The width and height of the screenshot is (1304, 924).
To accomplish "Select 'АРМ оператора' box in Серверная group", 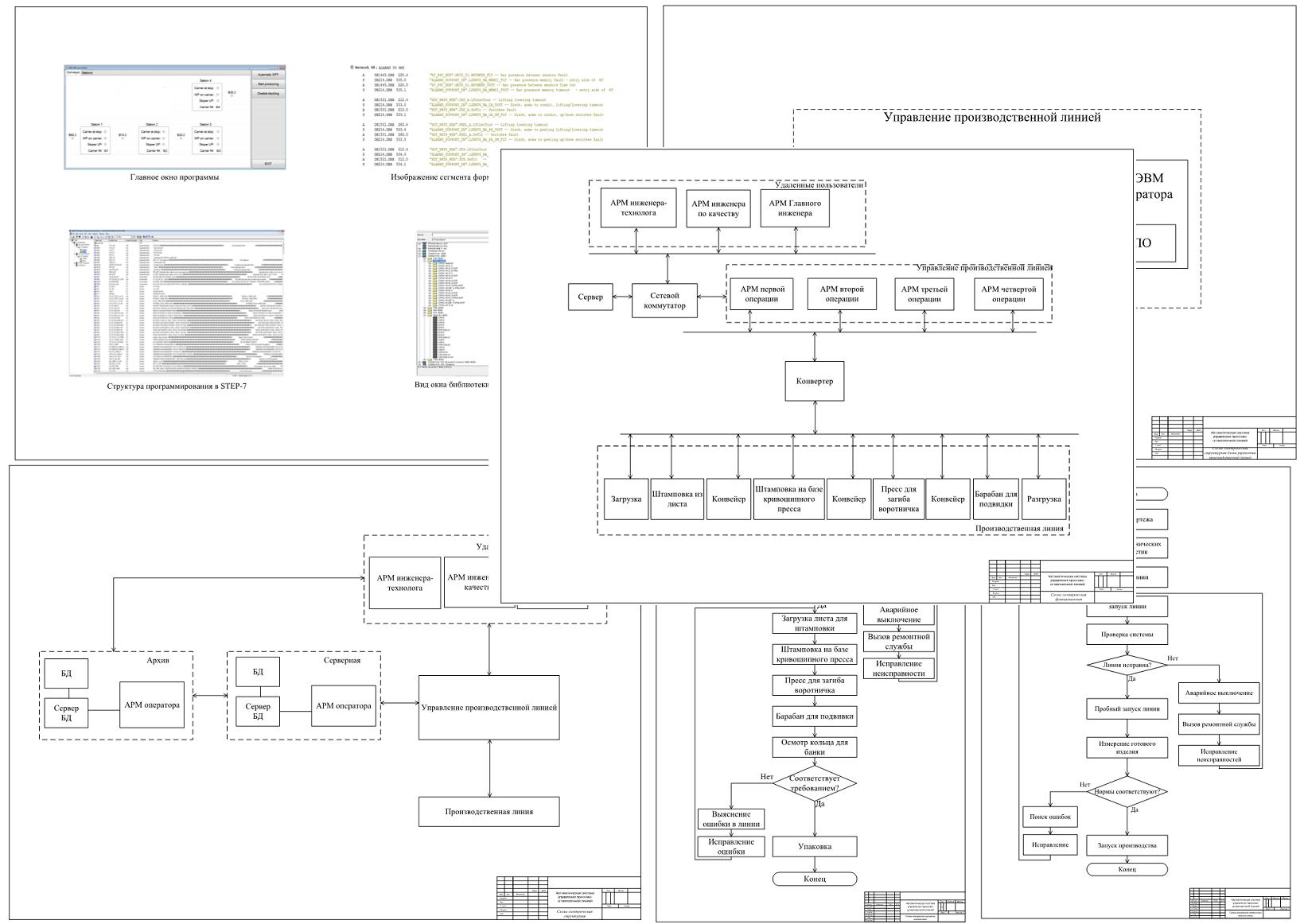I will click(344, 706).
